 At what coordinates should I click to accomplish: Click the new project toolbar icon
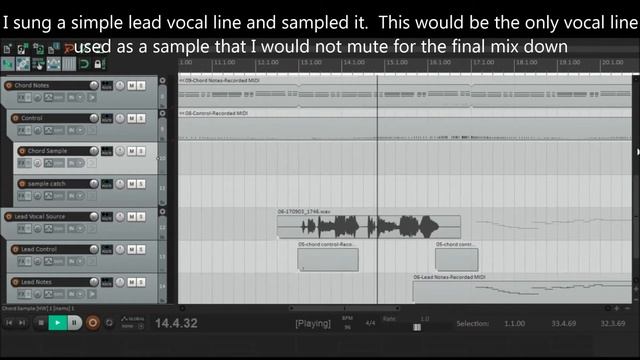pos(7,49)
